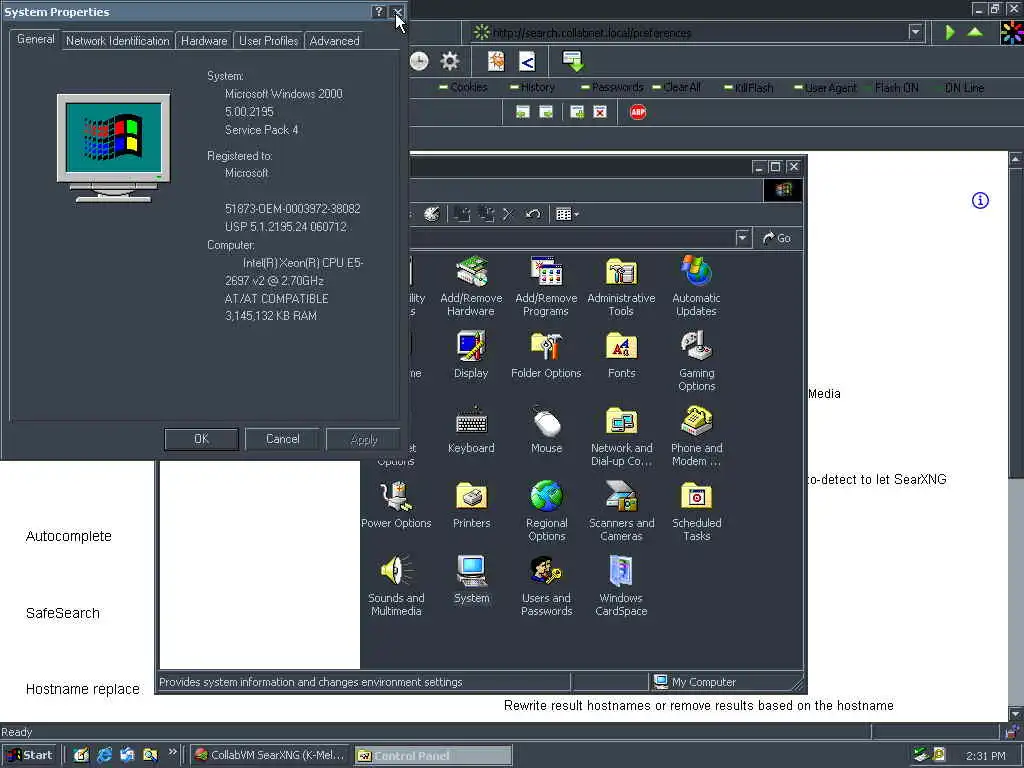Click the green play/go arrow in browser

pyautogui.click(x=950, y=32)
